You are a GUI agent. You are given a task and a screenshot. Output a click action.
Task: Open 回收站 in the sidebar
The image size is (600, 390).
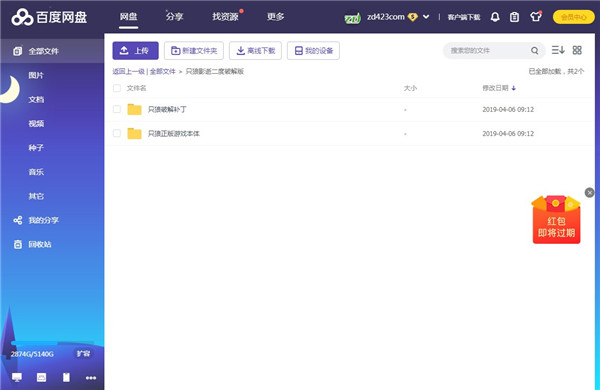(x=40, y=244)
